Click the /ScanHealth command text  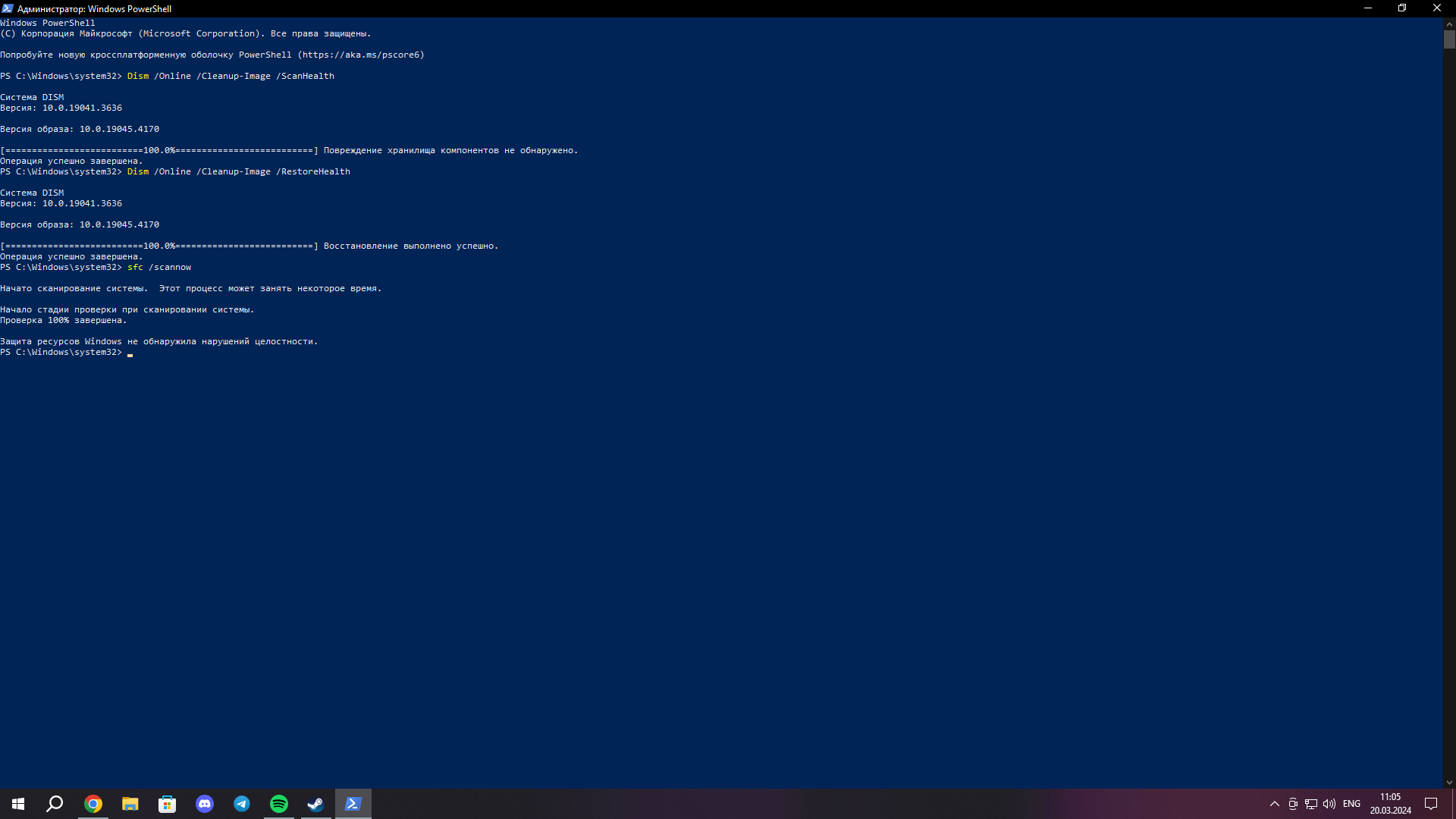pyautogui.click(x=305, y=76)
